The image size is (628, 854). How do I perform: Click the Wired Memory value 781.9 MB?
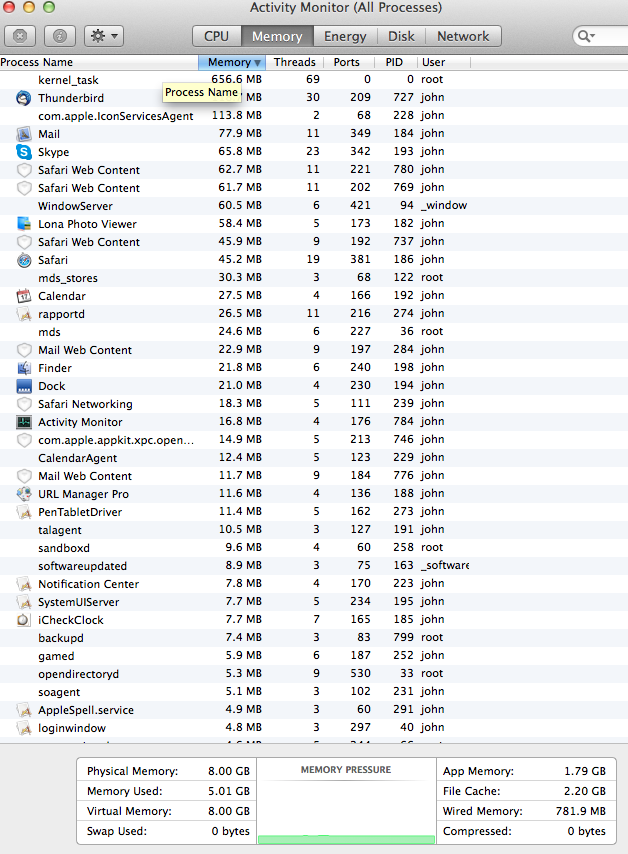[581, 811]
